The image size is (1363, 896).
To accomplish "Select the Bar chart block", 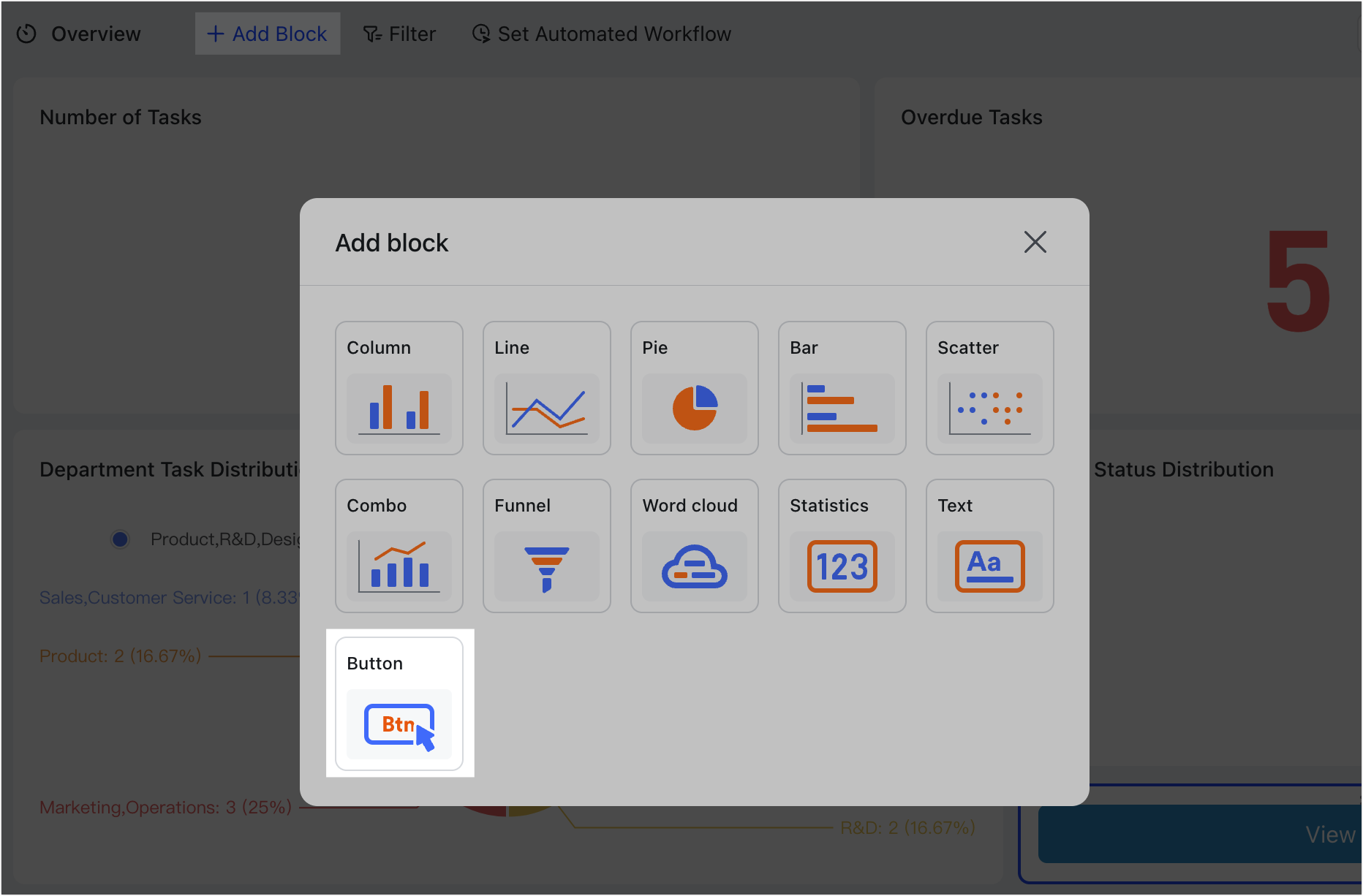I will pos(842,388).
